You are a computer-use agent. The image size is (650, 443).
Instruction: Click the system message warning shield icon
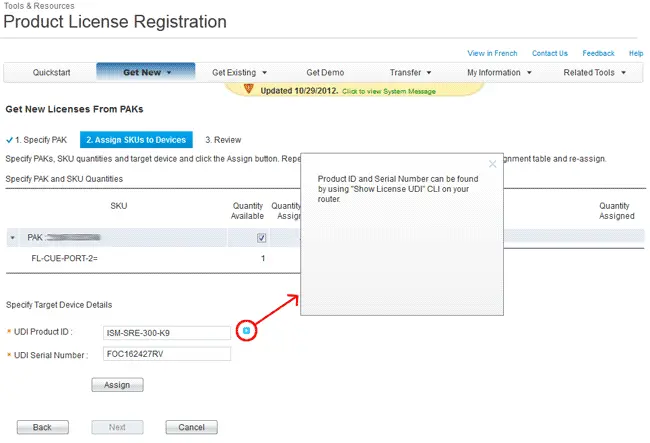coord(248,88)
